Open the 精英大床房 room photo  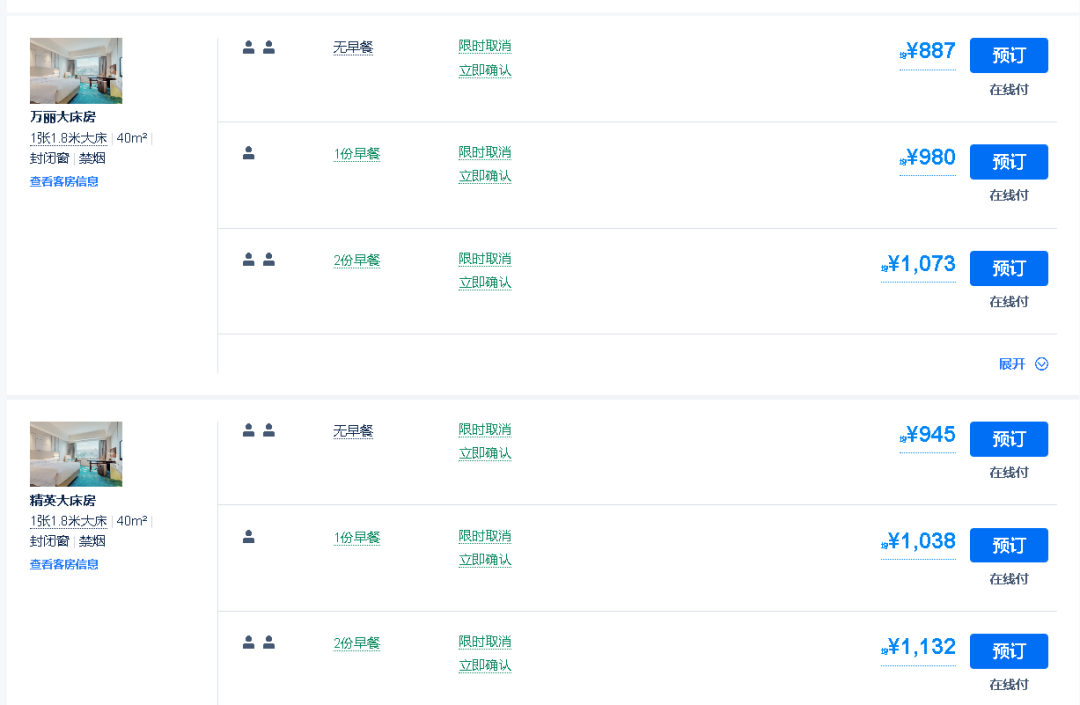[76, 454]
